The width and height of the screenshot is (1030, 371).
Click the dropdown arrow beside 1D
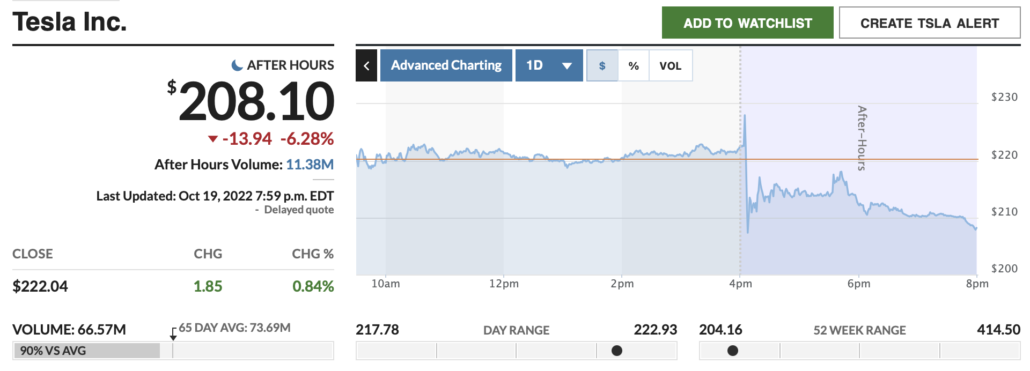click(568, 66)
